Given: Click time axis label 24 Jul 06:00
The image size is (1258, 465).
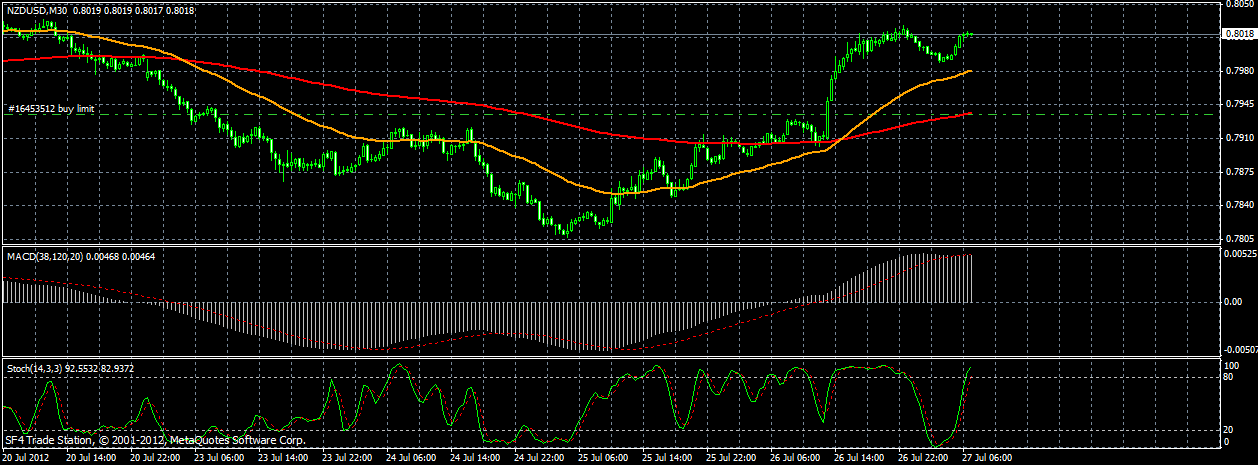Looking at the screenshot, I should pos(410,458).
